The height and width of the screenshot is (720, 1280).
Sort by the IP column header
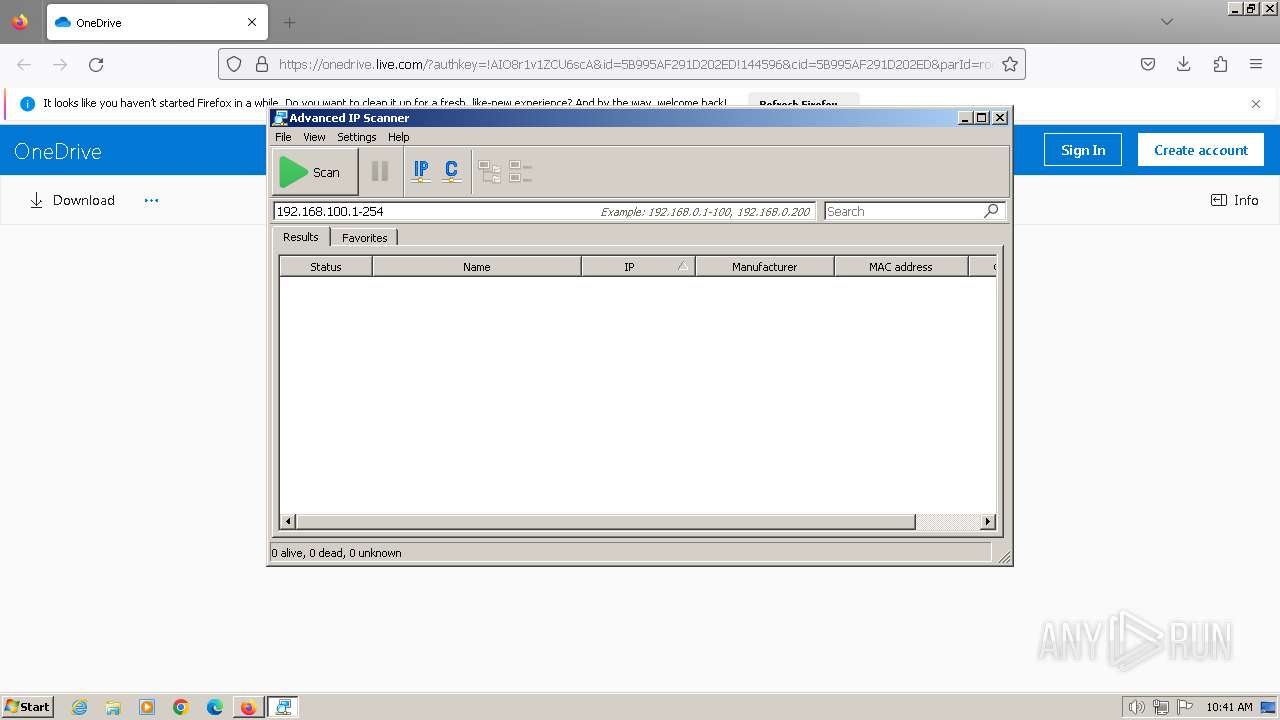coord(638,267)
